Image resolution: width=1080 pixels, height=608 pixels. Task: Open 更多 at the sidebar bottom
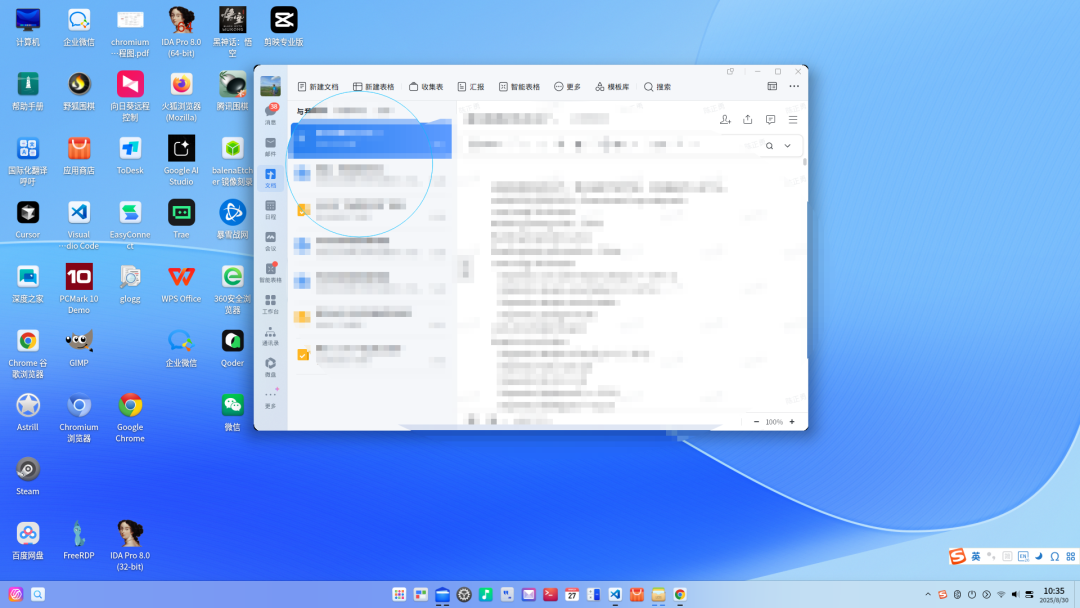coord(270,398)
